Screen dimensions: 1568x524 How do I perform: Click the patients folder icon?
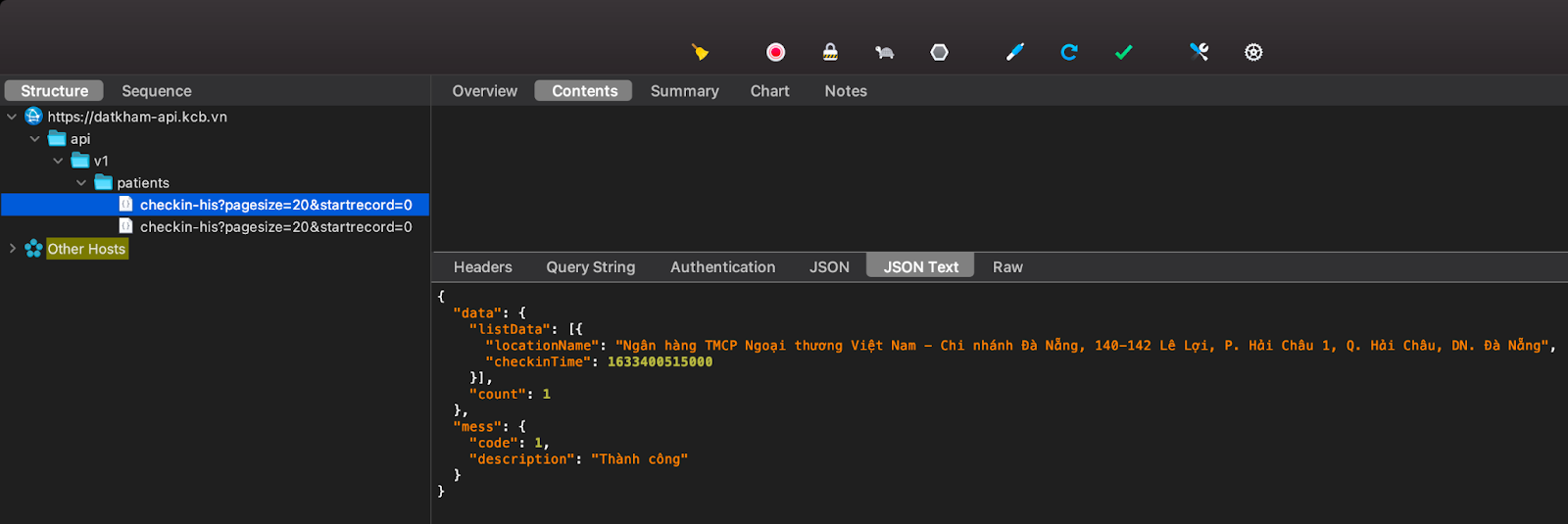click(x=103, y=183)
